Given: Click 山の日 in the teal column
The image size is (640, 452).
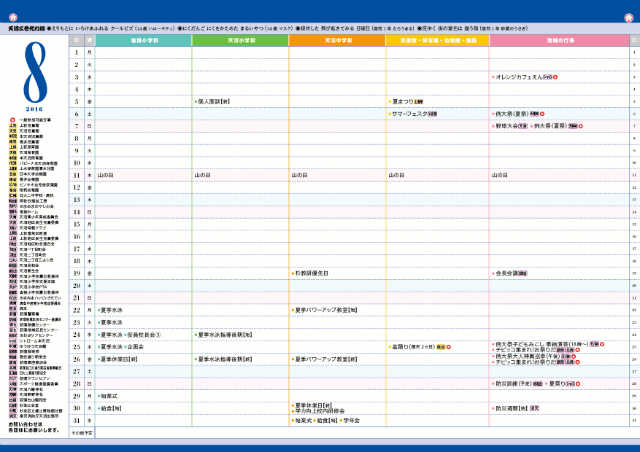Looking at the screenshot, I should click(x=105, y=175).
